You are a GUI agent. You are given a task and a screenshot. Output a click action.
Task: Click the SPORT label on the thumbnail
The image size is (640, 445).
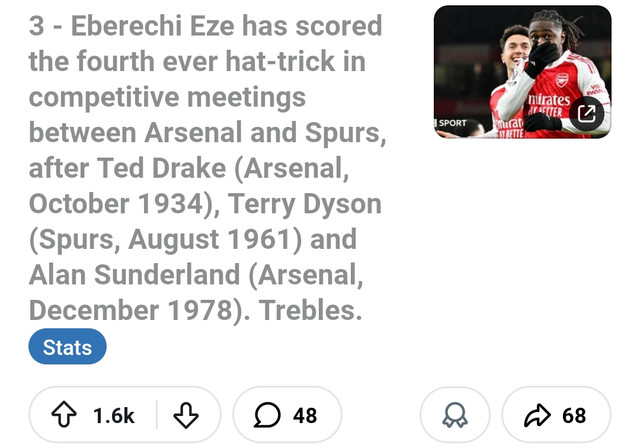452,123
